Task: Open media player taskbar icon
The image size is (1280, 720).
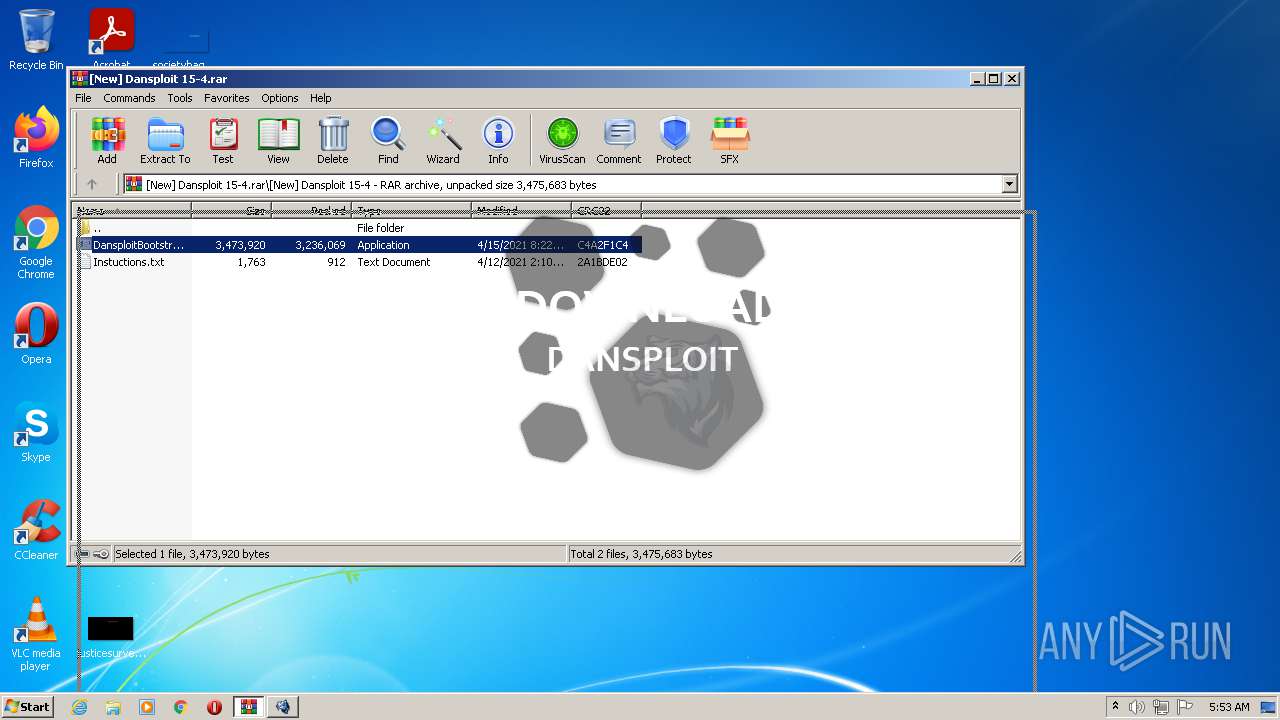Action: [147, 707]
